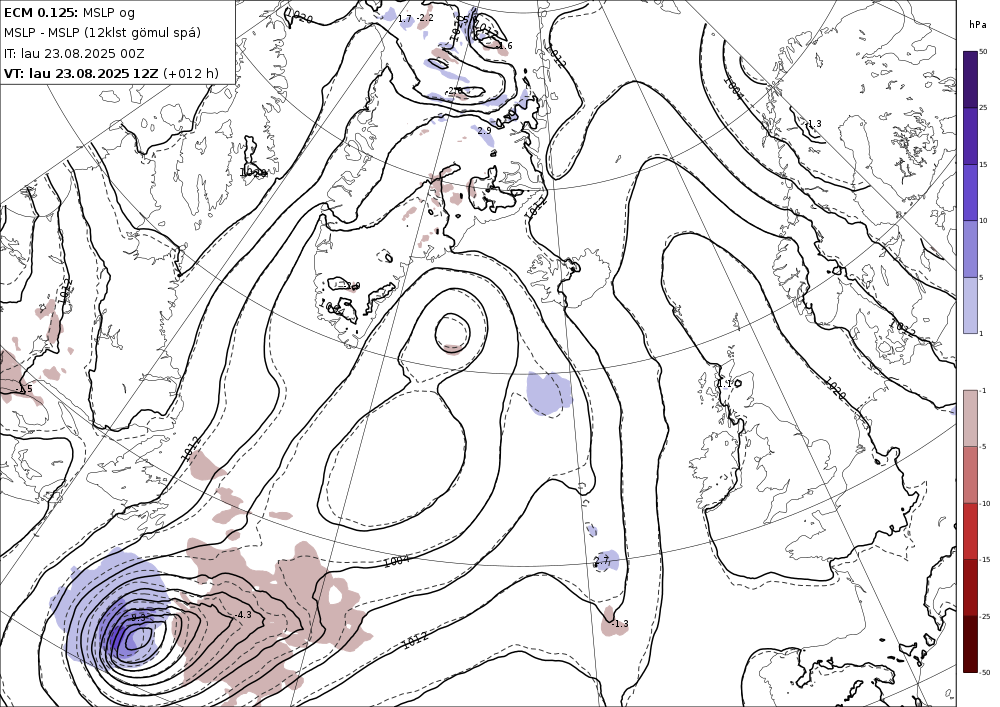Viewport: 1000px width, 707px height.
Task: Click the '1.1' value over northern Scotland
Action: pos(724,384)
